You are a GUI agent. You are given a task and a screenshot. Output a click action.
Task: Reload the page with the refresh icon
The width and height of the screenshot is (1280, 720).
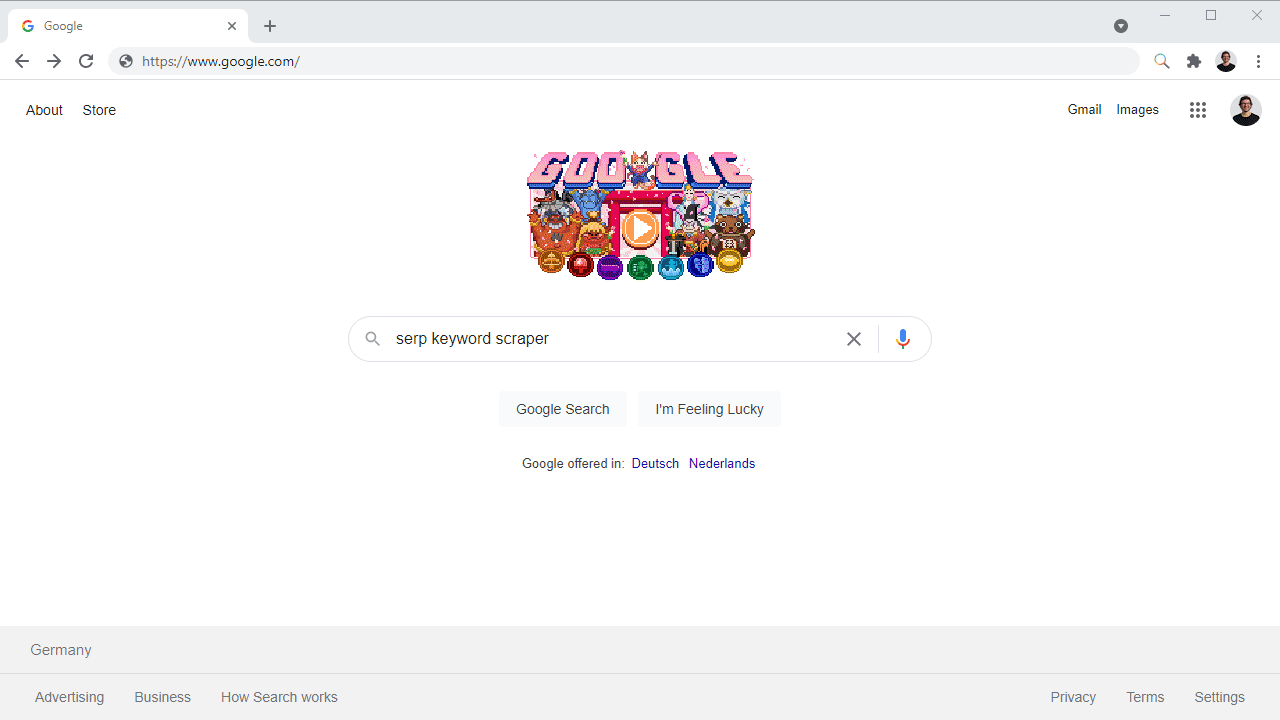coord(86,61)
